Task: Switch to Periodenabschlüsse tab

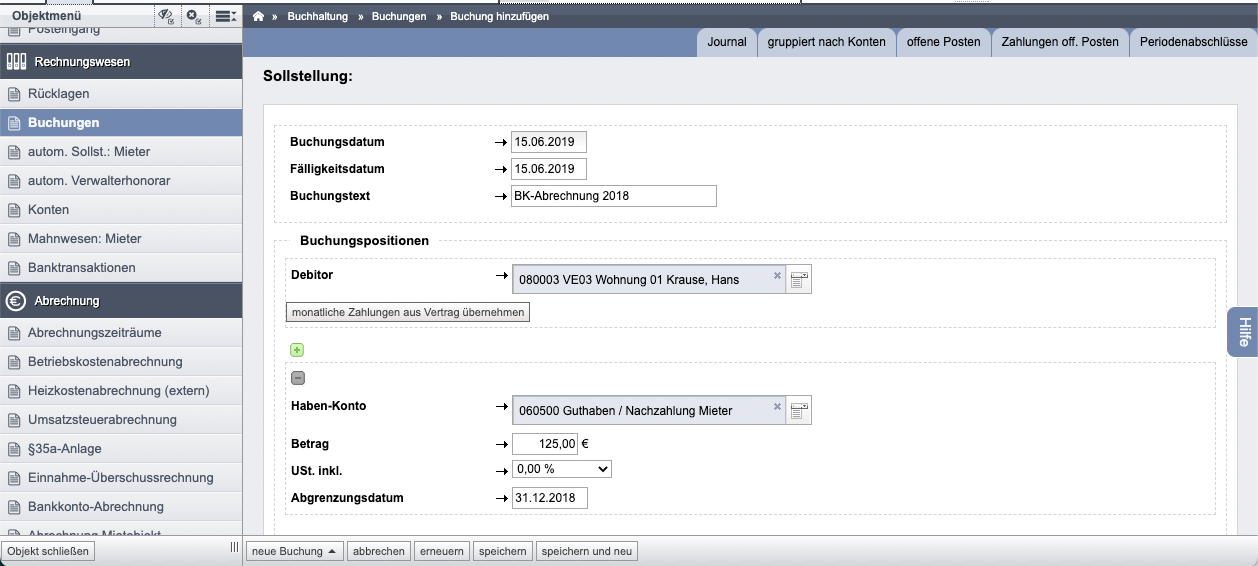Action: 1193,42
